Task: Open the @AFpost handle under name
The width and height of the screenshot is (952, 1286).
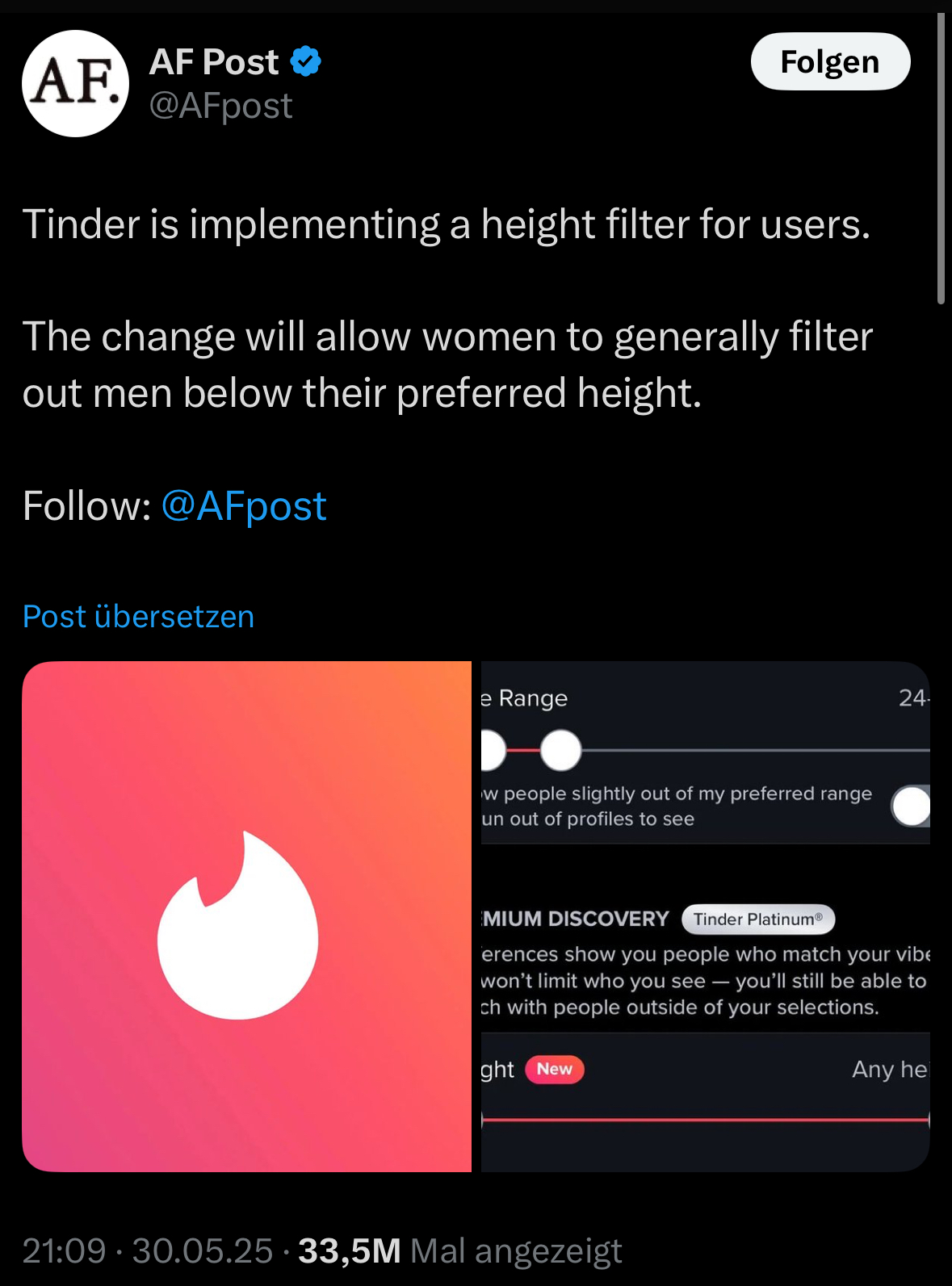Action: 220,106
